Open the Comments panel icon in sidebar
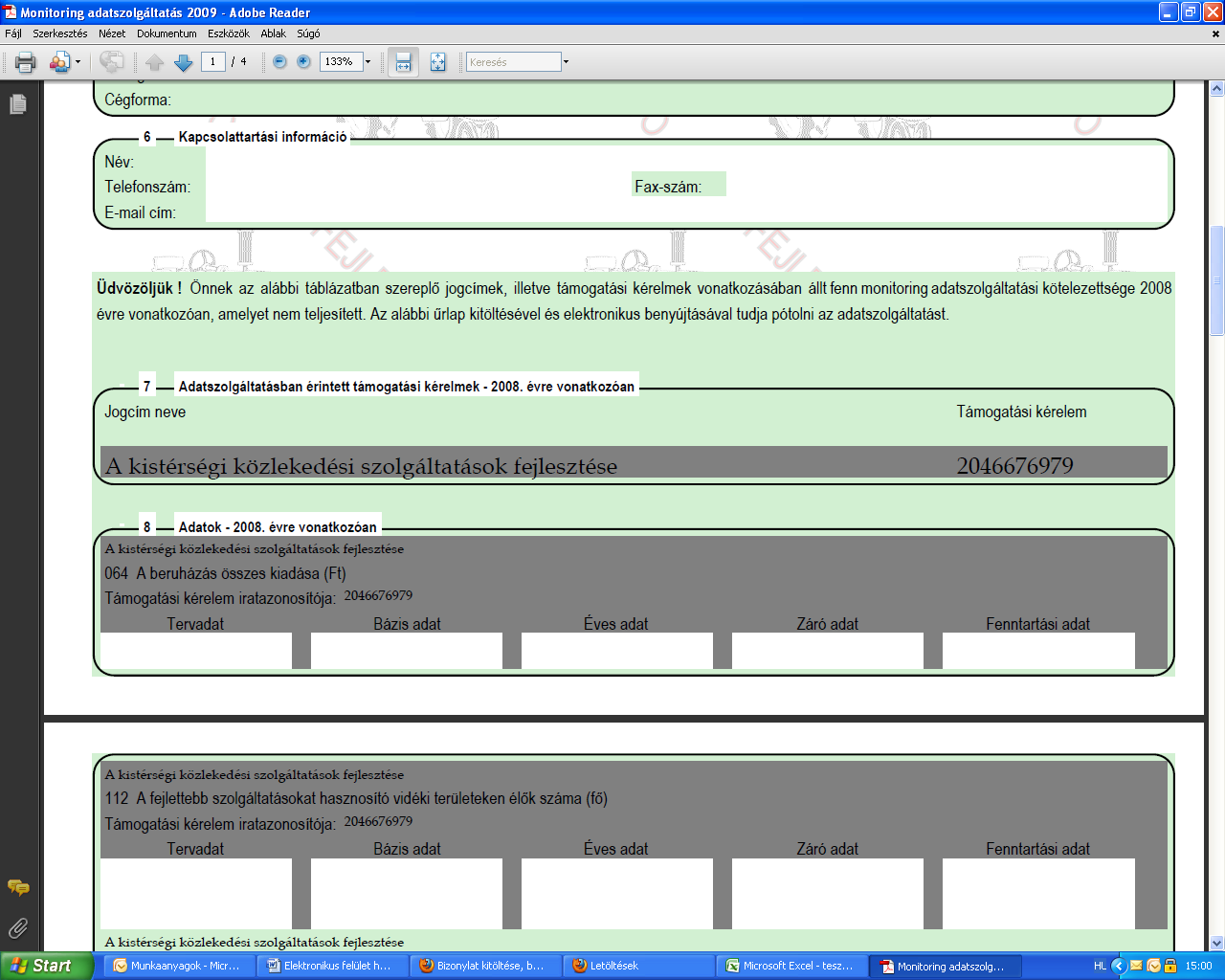The height and width of the screenshot is (980, 1225). click(x=18, y=887)
